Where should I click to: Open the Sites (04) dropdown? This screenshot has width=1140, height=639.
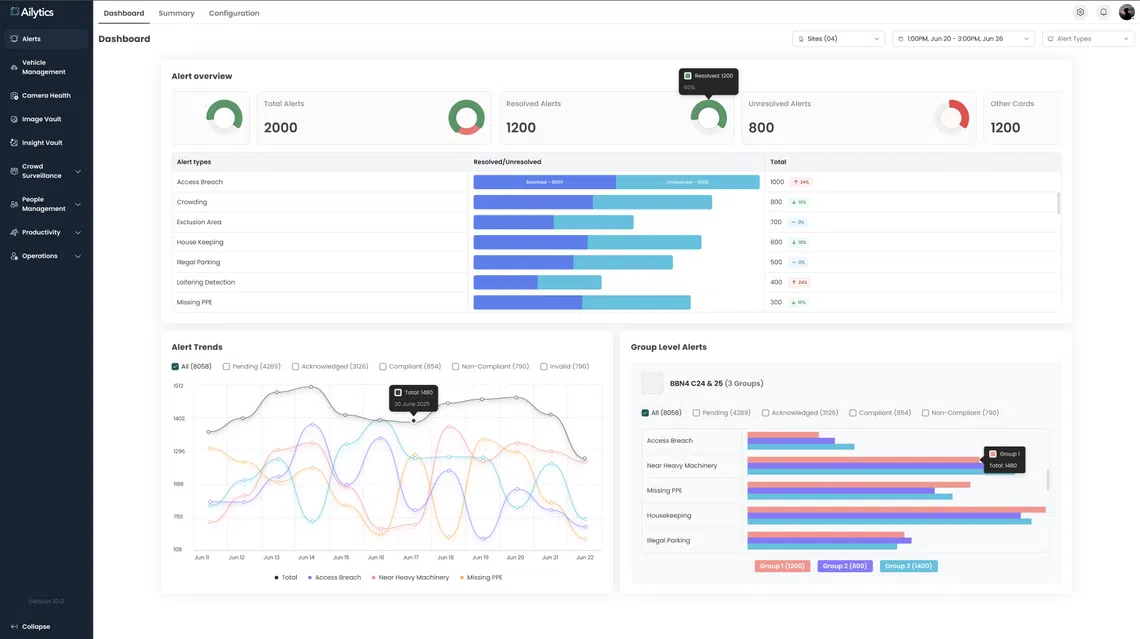tap(838, 39)
